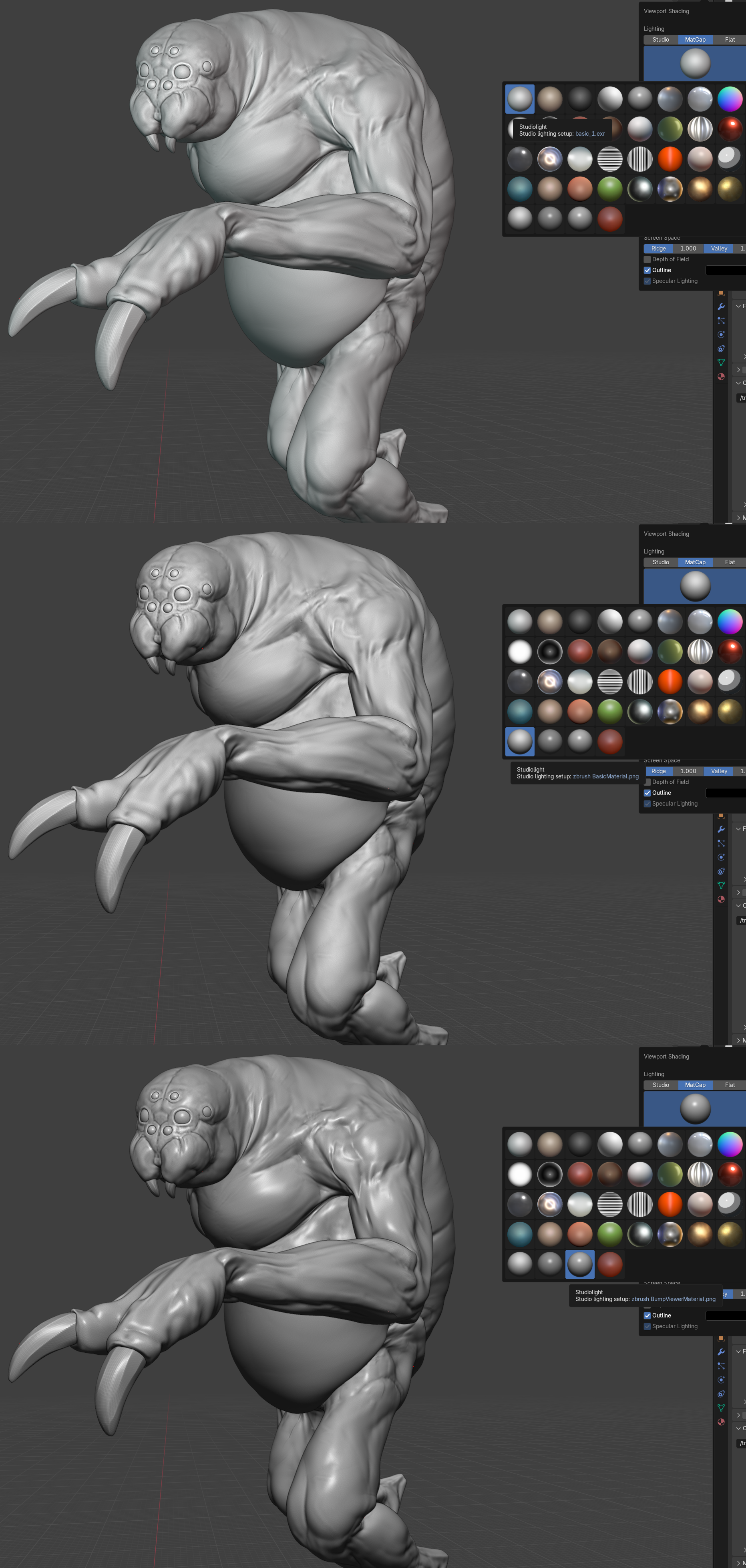Switch to Studio lighting in bottom screenshot
Viewport: 746px width, 1568px height.
(x=661, y=1085)
